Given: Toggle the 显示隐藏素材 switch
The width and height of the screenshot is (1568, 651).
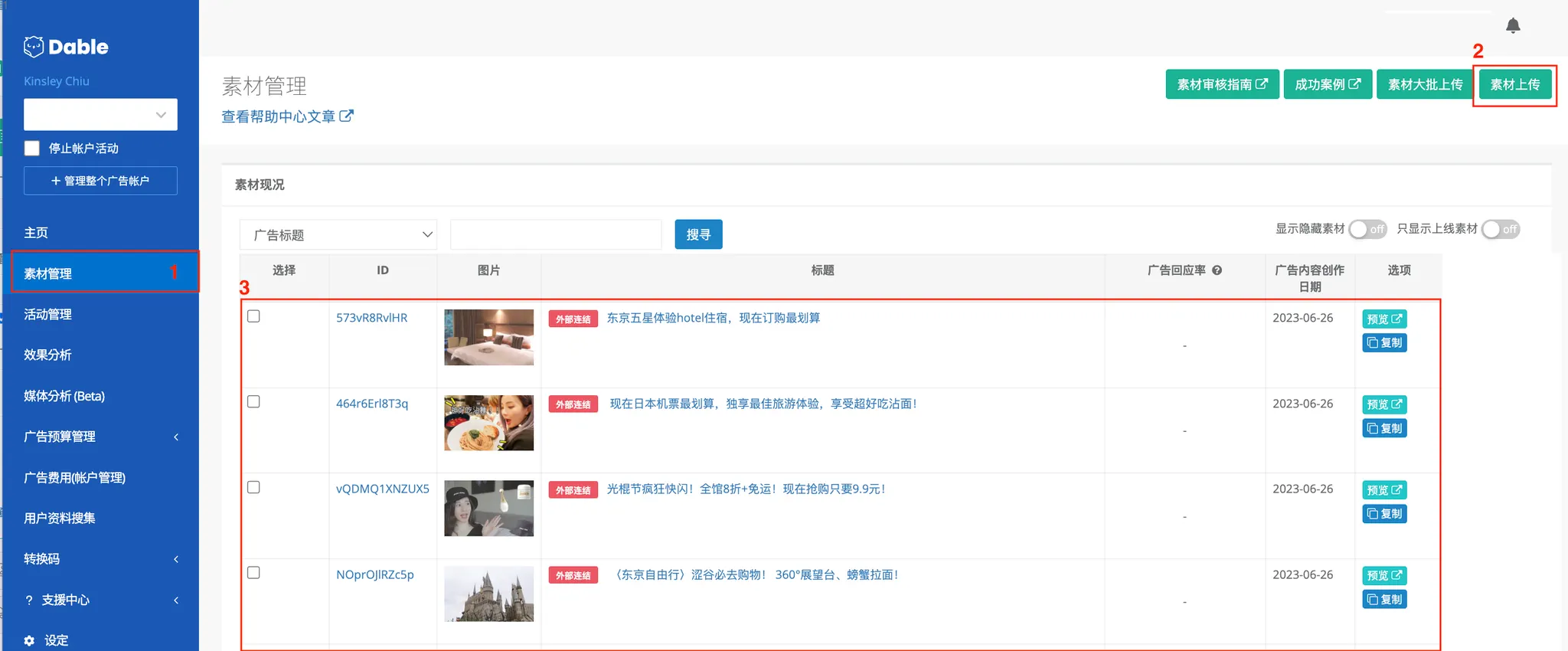Looking at the screenshot, I should coord(1367,229).
